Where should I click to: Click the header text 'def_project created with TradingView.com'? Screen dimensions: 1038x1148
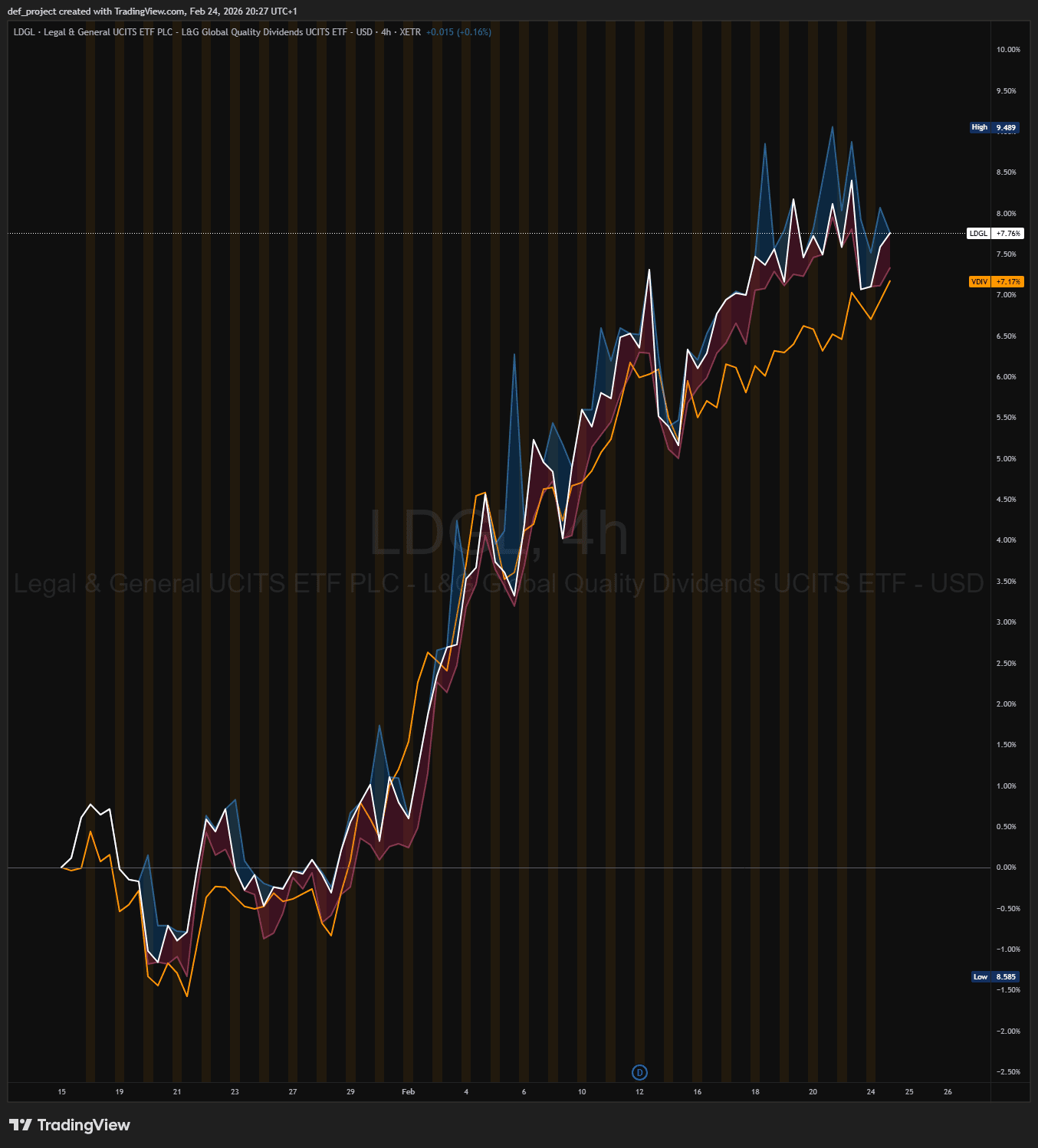96,11
